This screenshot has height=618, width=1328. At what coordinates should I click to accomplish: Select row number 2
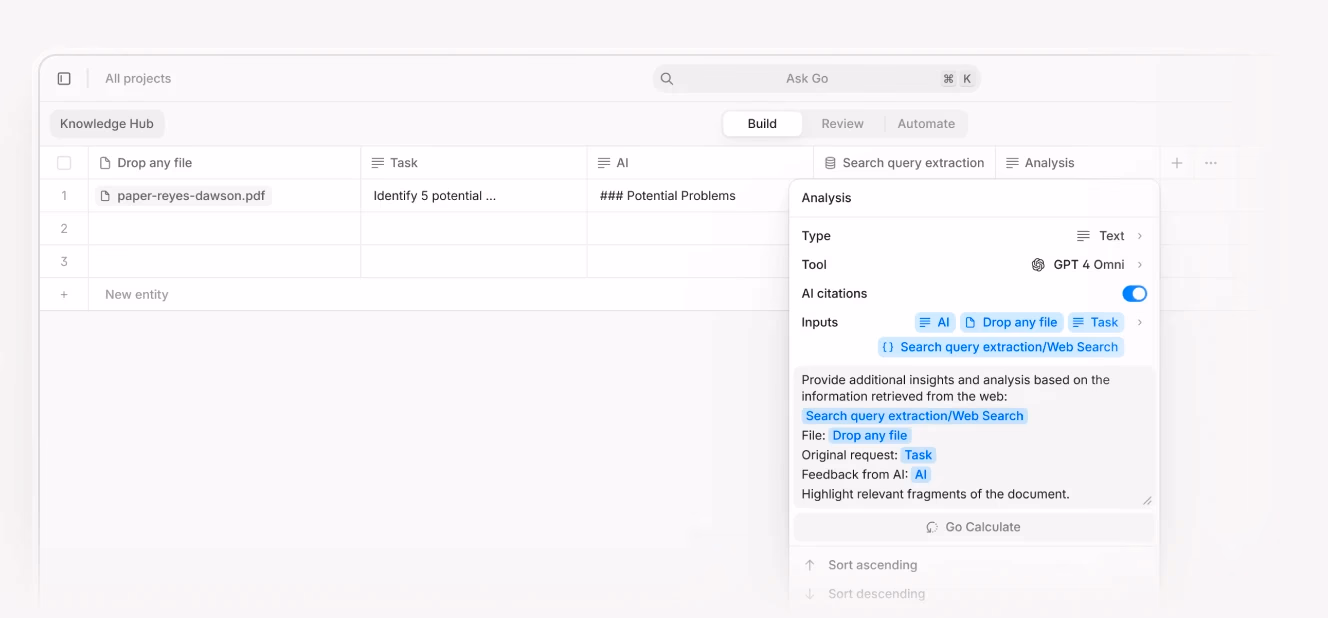click(x=64, y=229)
